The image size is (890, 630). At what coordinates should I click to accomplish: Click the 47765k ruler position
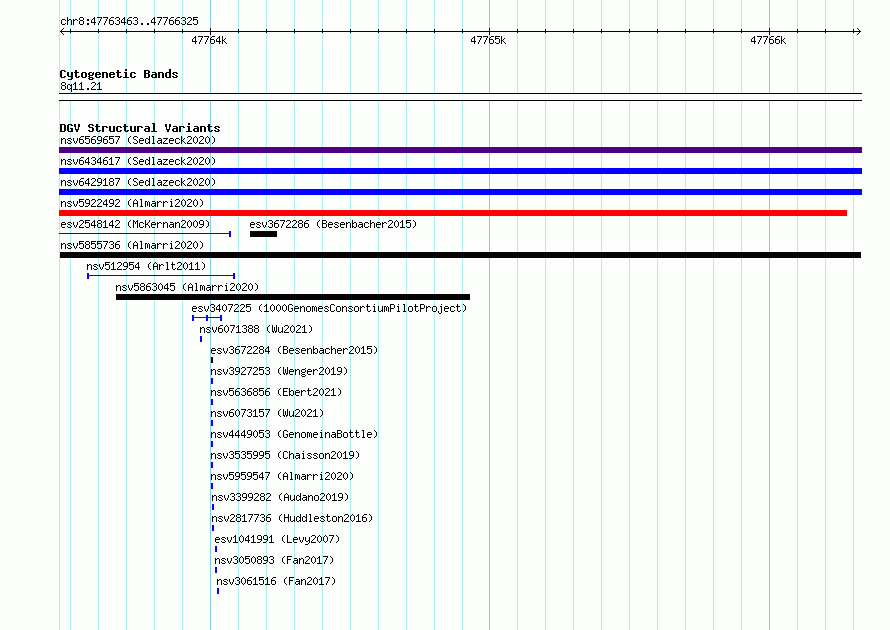[488, 40]
